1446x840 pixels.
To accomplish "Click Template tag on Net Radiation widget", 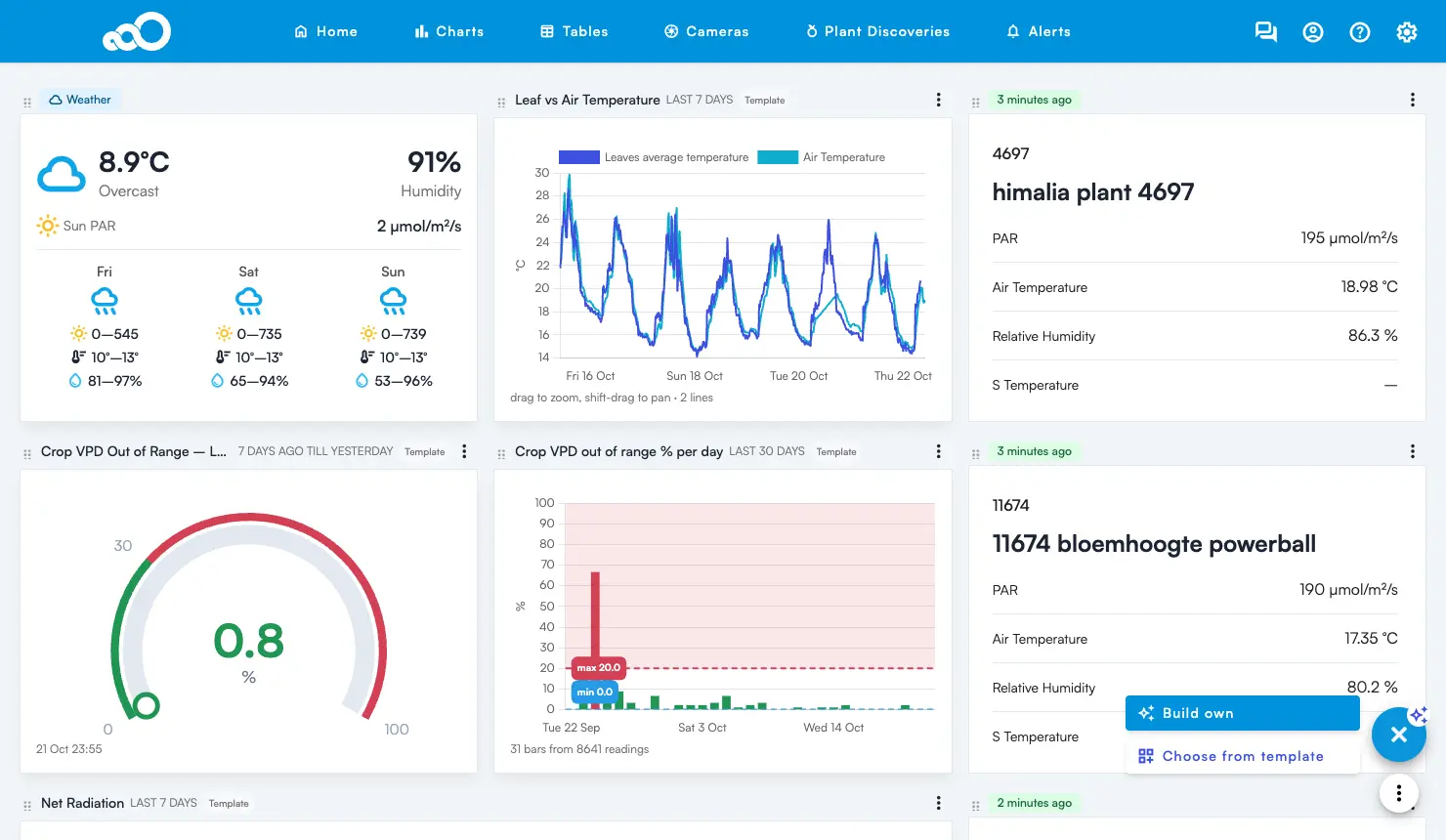I will click(x=229, y=804).
